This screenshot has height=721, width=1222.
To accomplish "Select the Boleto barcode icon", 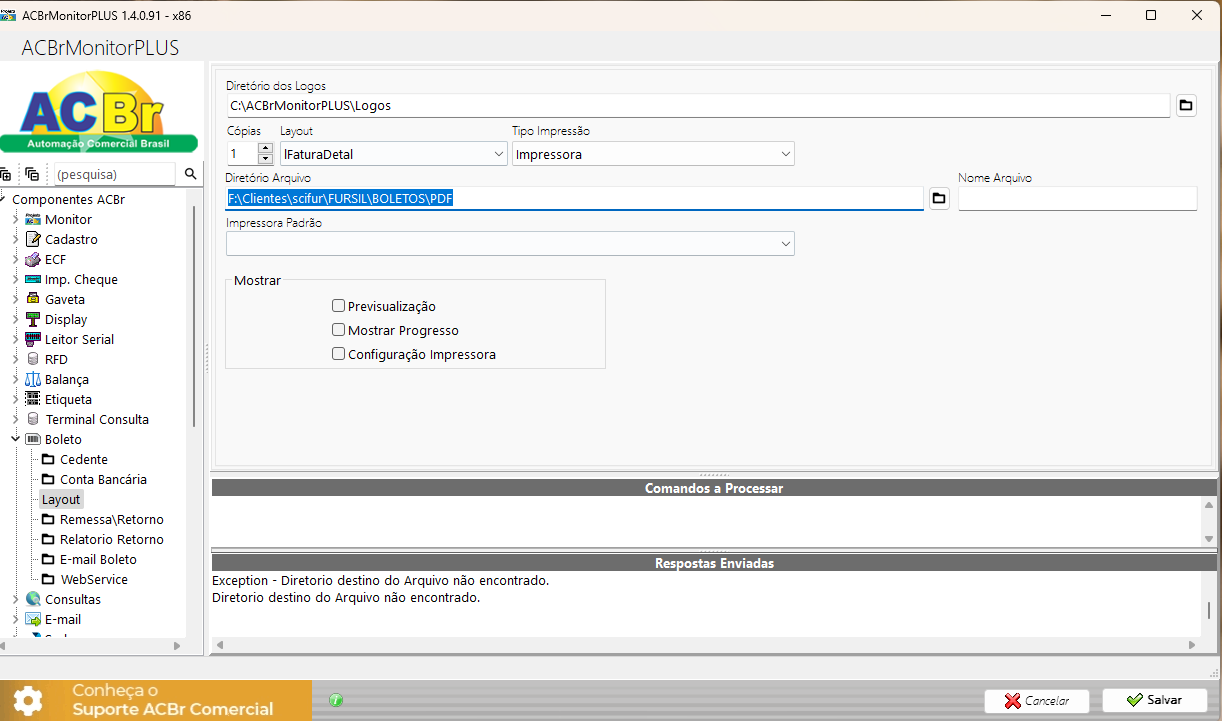I will pyautogui.click(x=33, y=439).
